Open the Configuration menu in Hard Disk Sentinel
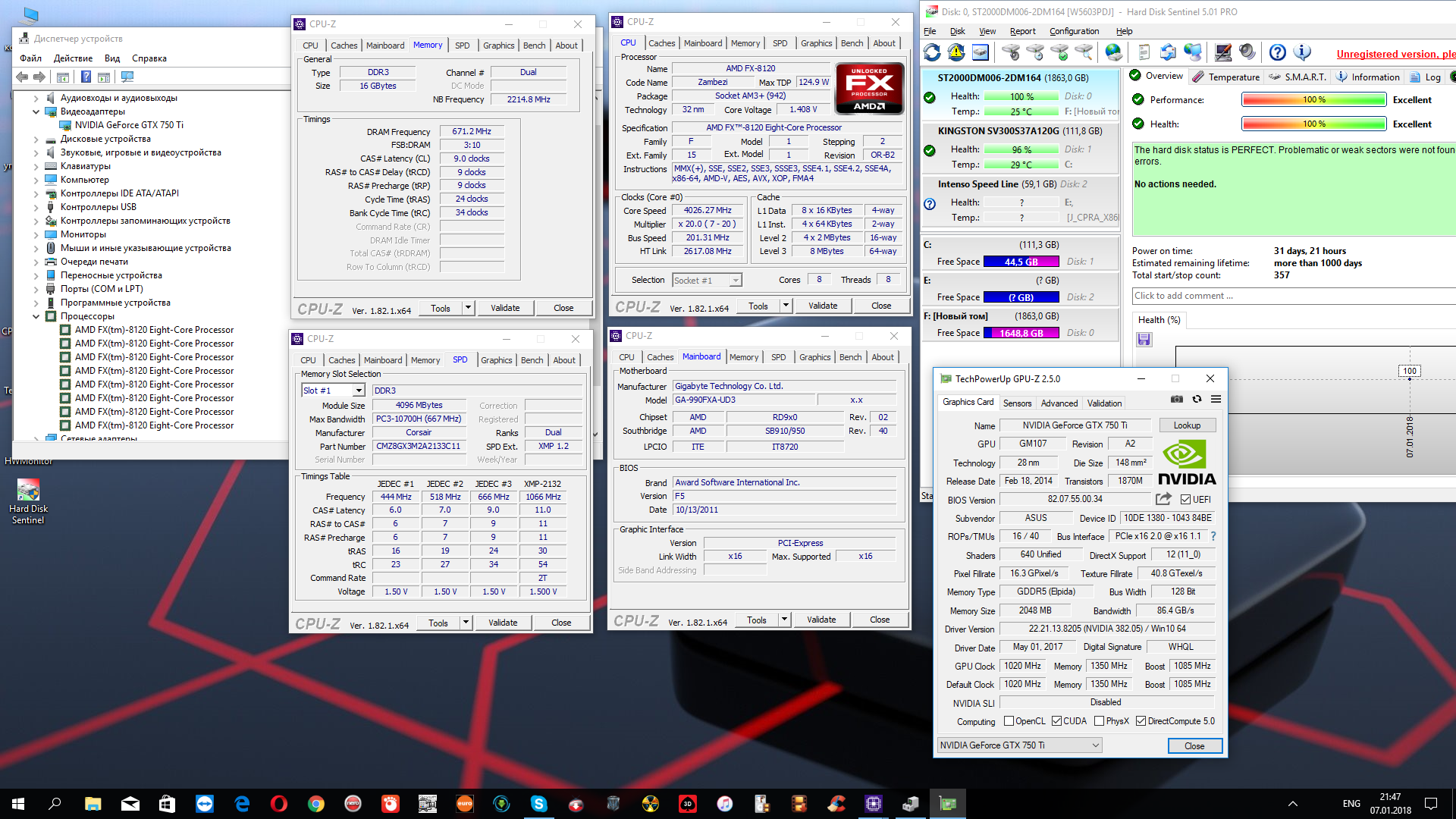 tap(1074, 31)
